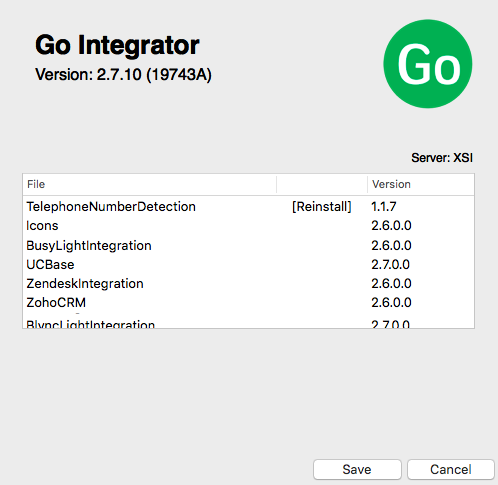Click UCBase version 2.7.0.0 cell
The width and height of the screenshot is (498, 485).
(390, 264)
